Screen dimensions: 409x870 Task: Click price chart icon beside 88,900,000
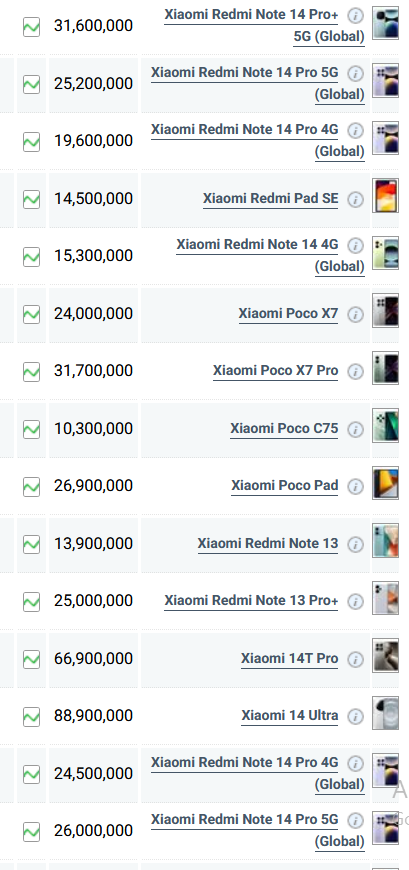(x=31, y=716)
